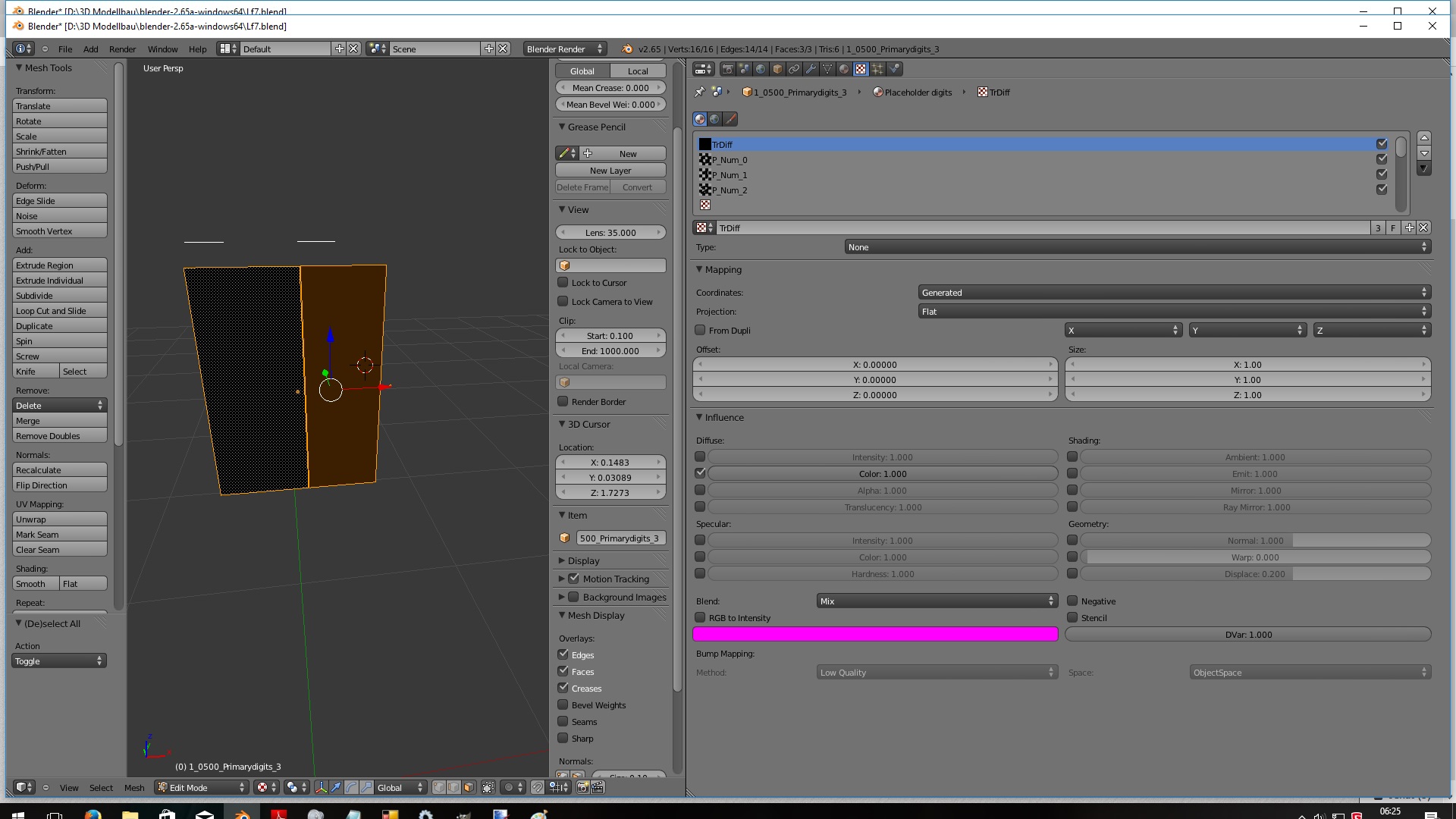Image resolution: width=1456 pixels, height=819 pixels.
Task: Uncheck the diffuse Color influence checkbox
Action: point(700,473)
